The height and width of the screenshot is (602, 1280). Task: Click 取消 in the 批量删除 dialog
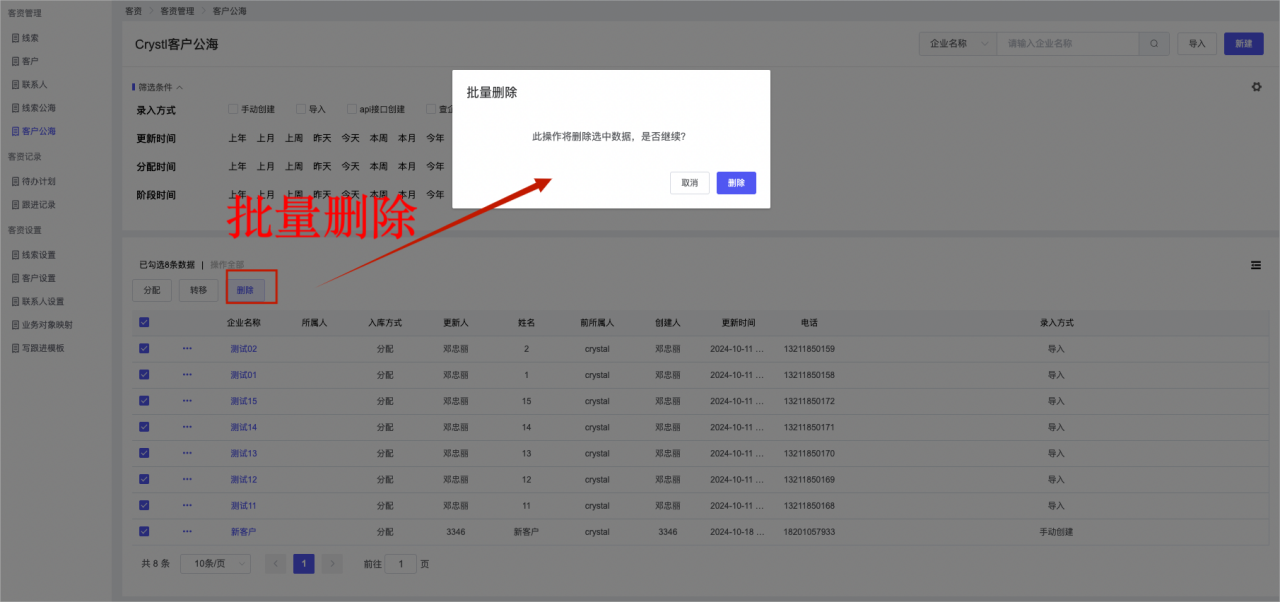[x=690, y=183]
